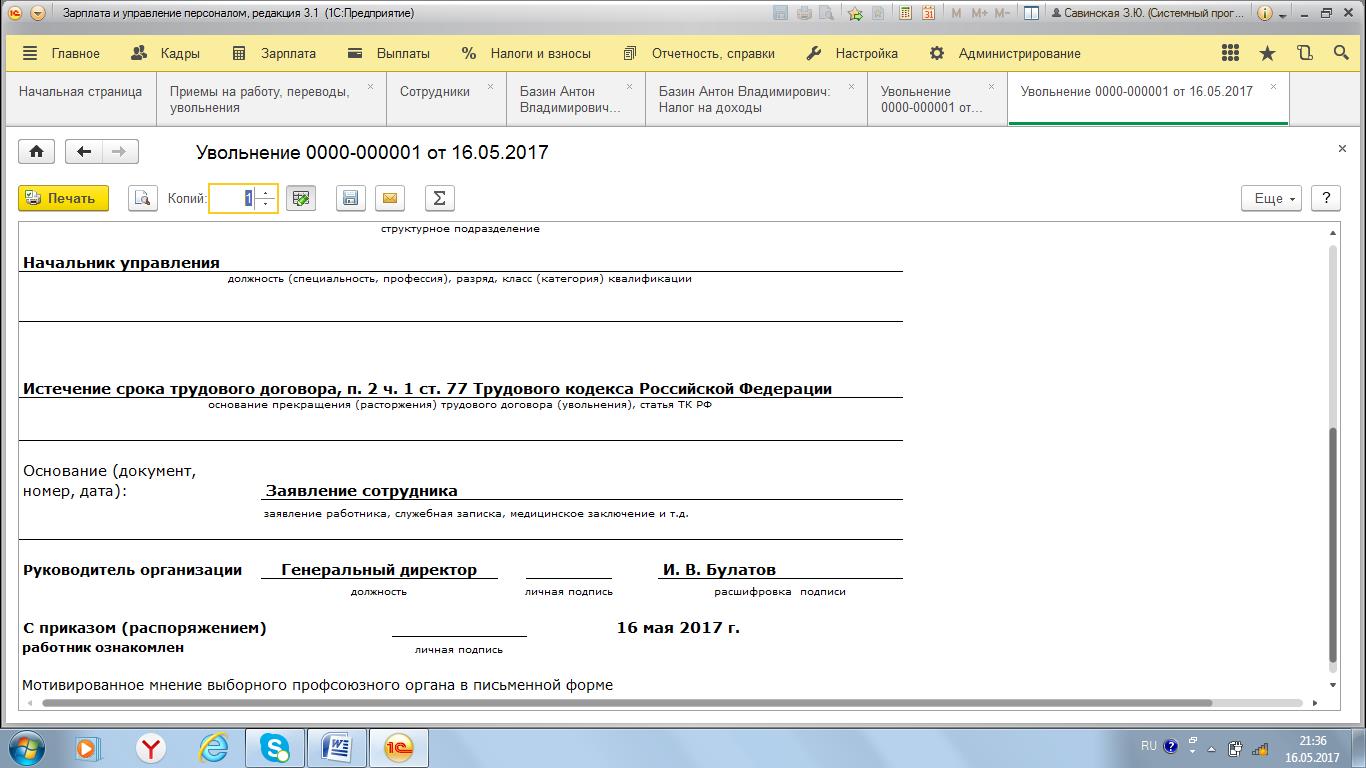Screen dimensions: 1366x768
Task: Send document by email envelope icon
Action: (x=390, y=198)
